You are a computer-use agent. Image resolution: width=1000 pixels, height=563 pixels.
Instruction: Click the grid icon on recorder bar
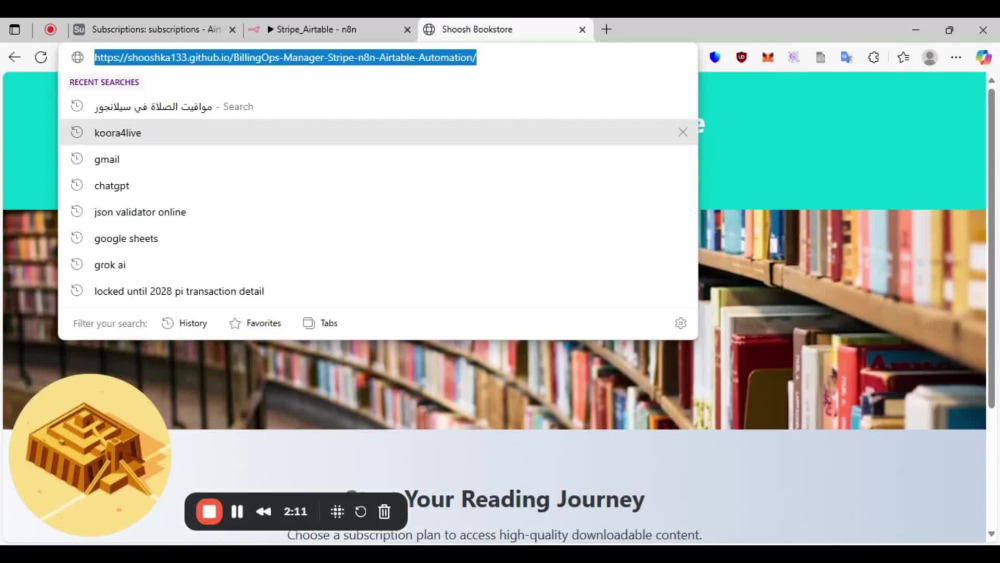point(337,511)
